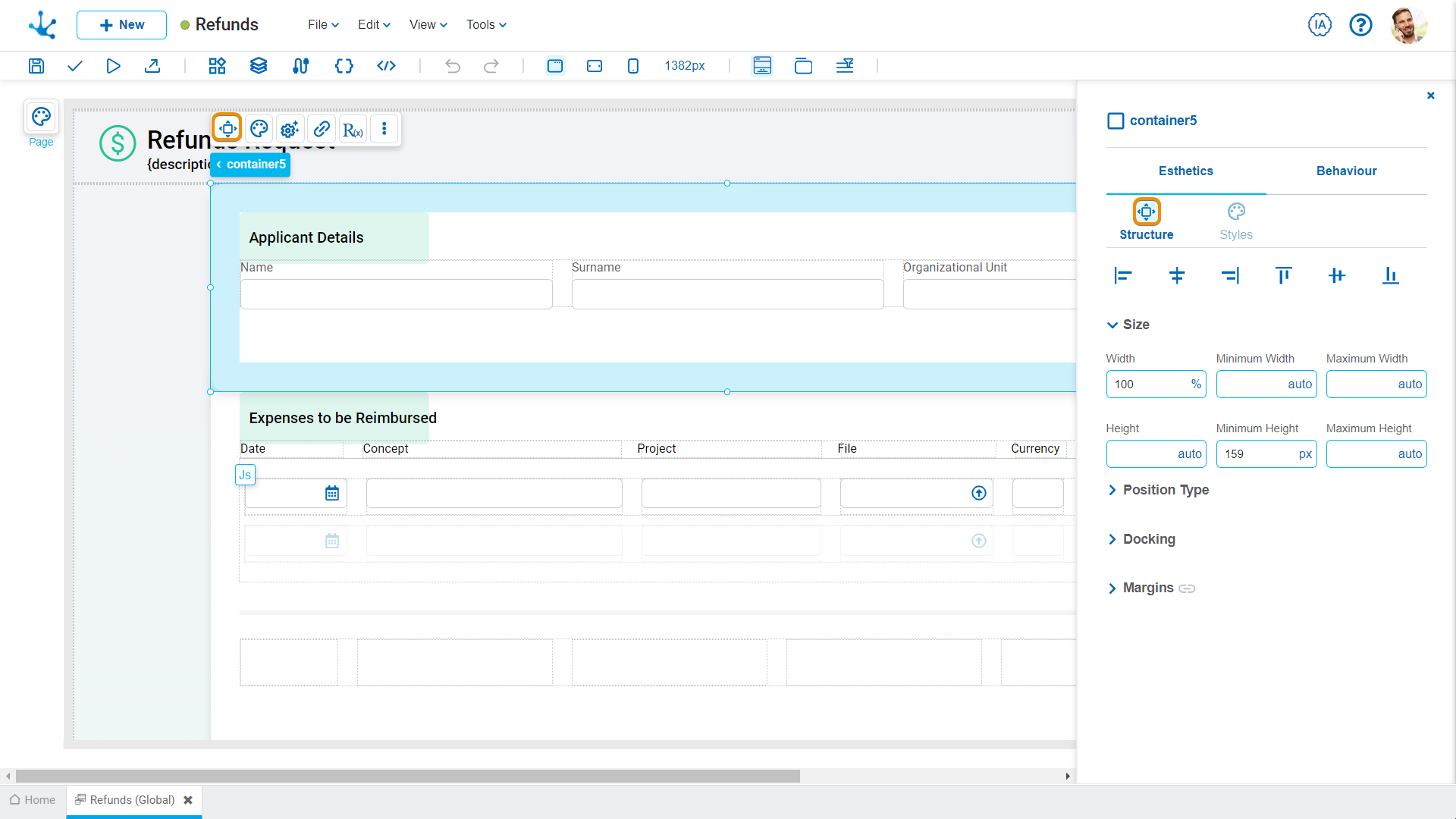Click the run/play preview icon

tap(113, 66)
